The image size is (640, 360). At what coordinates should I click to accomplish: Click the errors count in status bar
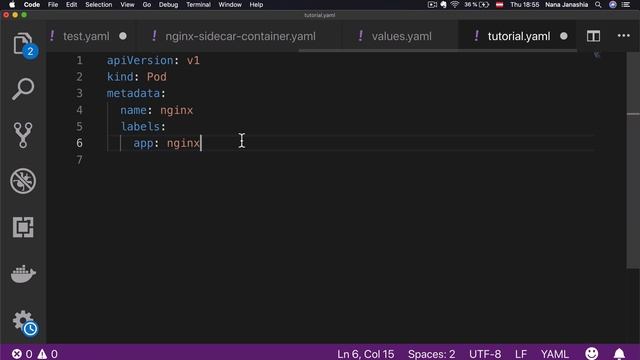tap(22, 354)
